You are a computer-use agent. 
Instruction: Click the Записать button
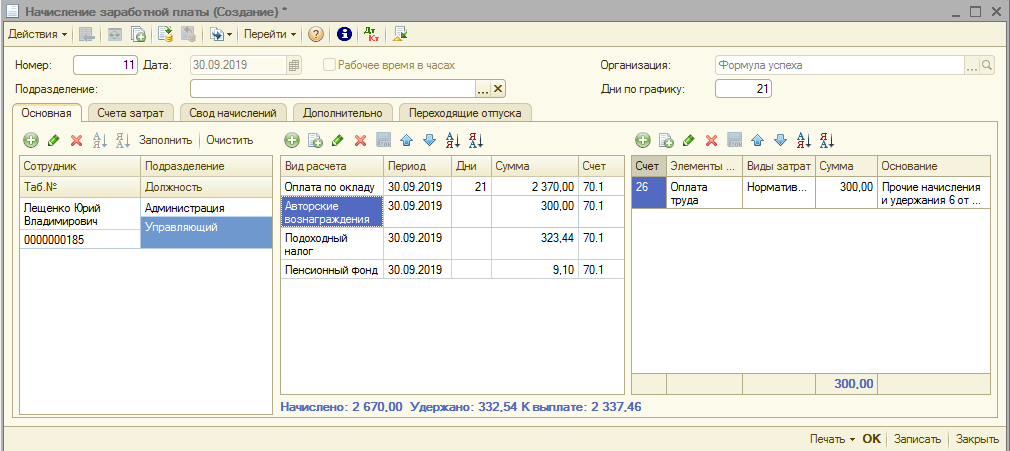click(917, 439)
